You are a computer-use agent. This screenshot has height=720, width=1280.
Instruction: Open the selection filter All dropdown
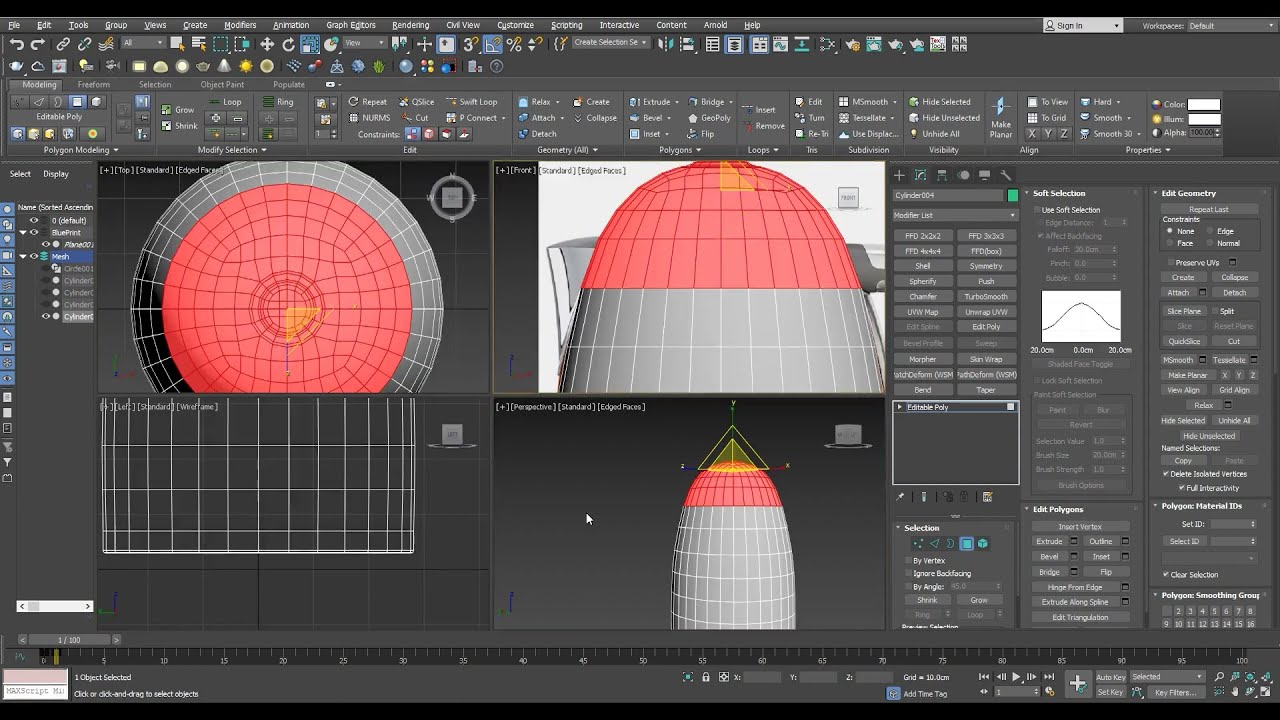(143, 43)
